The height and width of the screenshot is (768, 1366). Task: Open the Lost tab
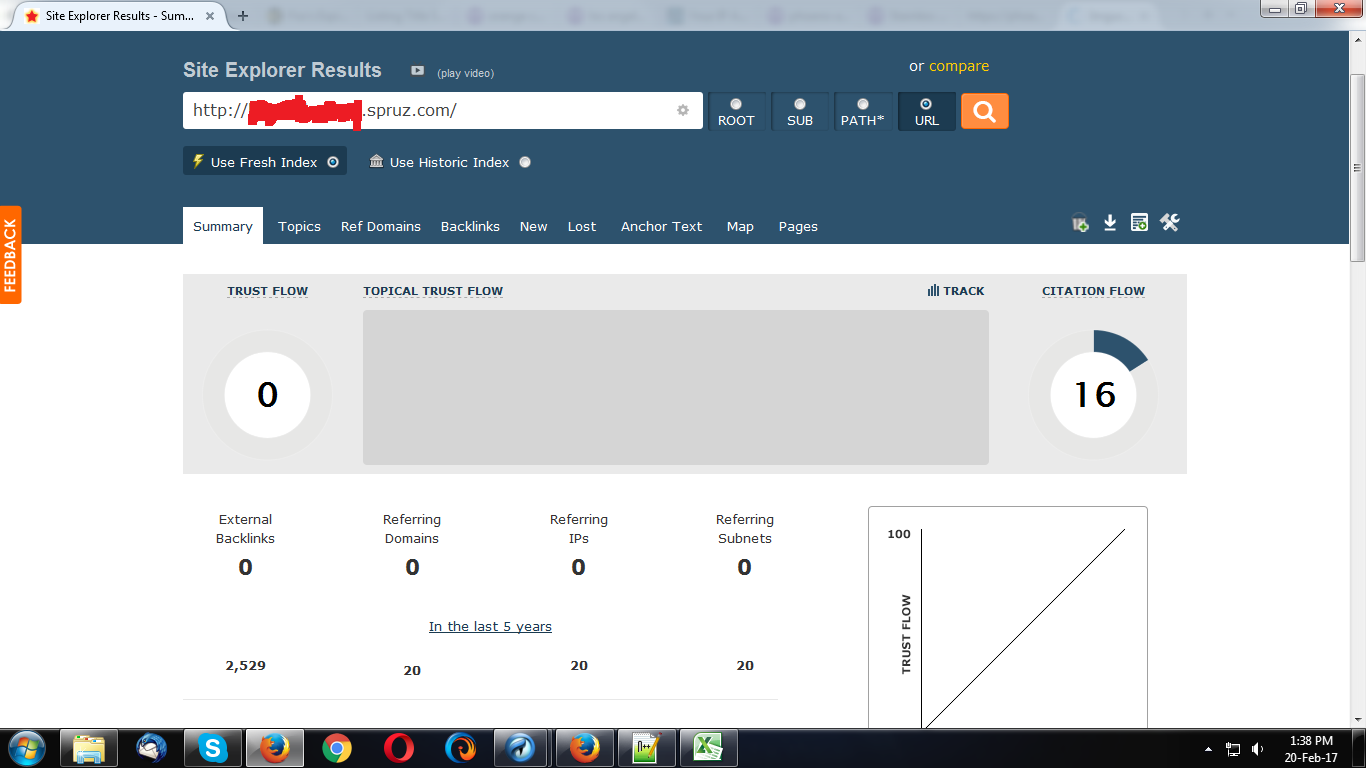(582, 226)
